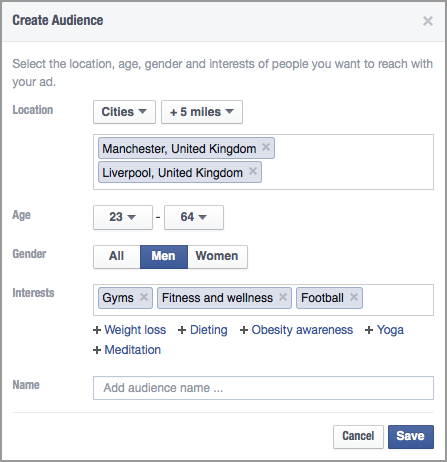This screenshot has height=462, width=447.
Task: Add Obesity awareness suggested interest
Action: coord(296,330)
